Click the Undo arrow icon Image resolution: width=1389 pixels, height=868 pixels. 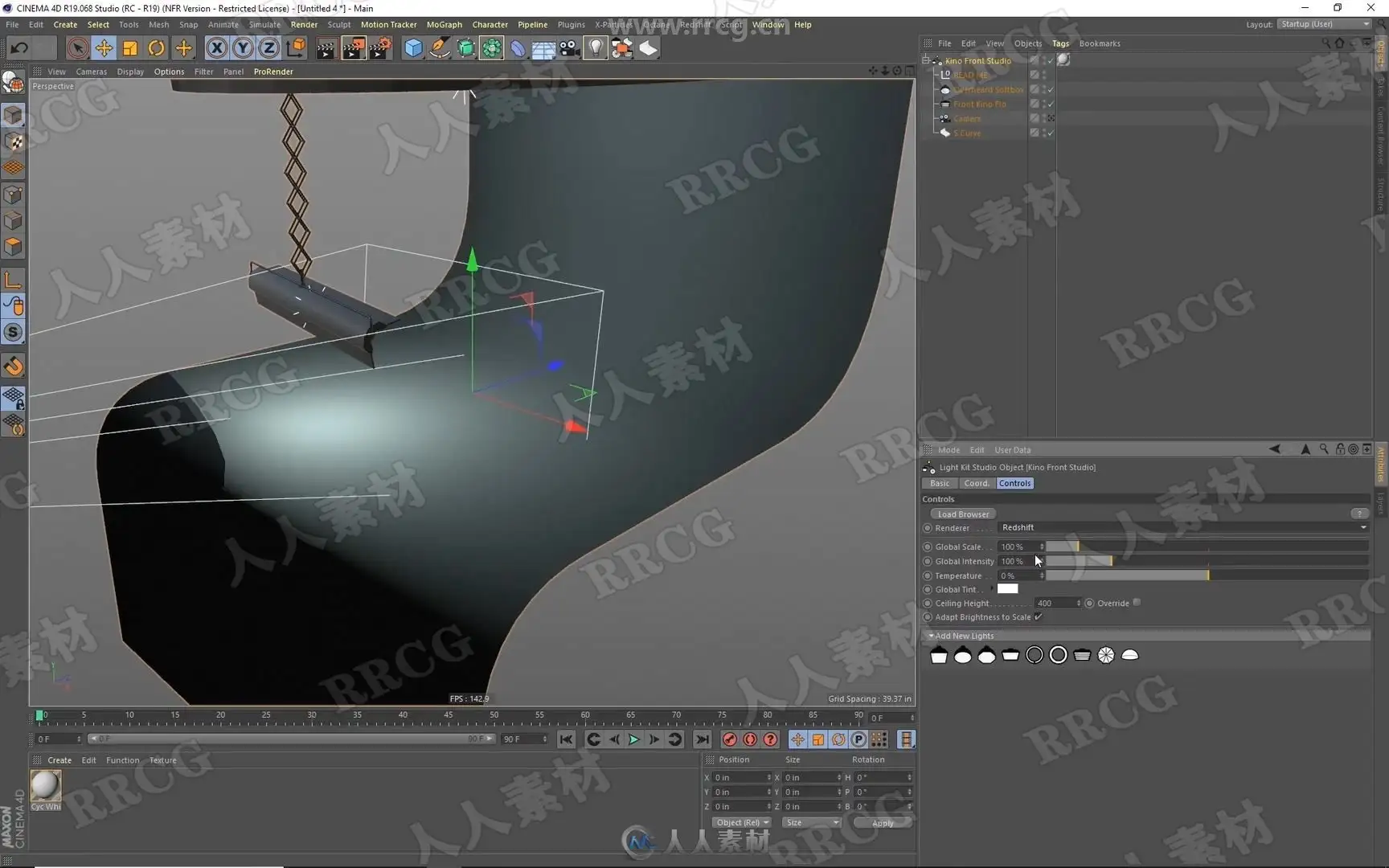[19, 48]
